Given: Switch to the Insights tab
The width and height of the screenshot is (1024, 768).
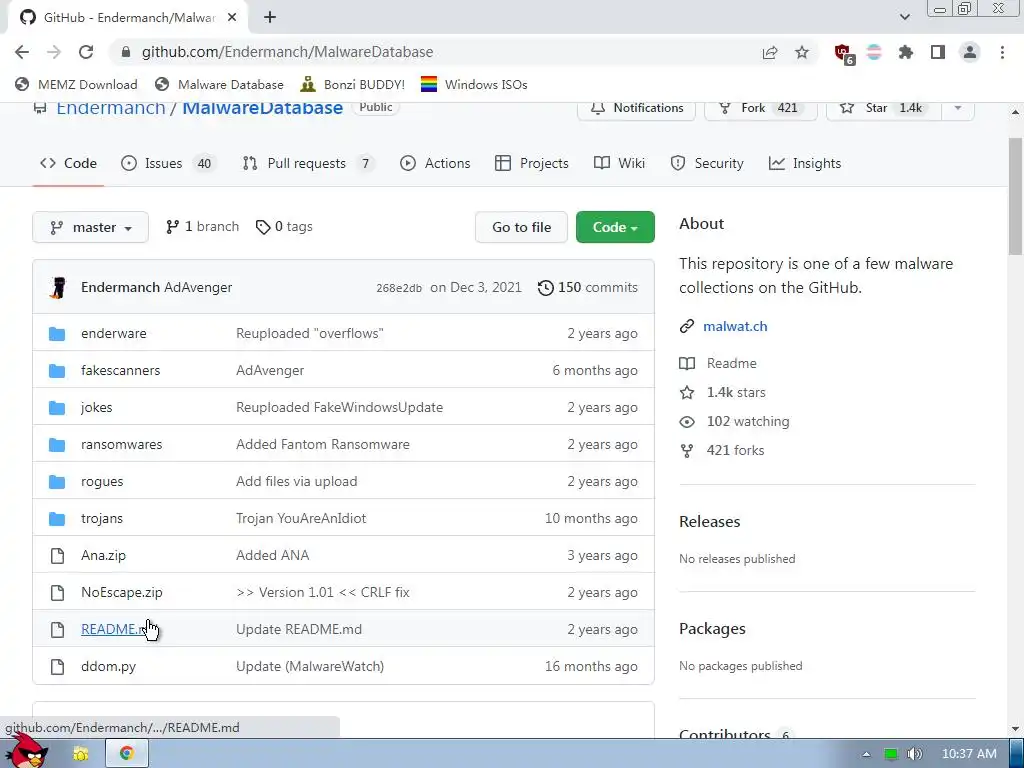Looking at the screenshot, I should point(805,163).
